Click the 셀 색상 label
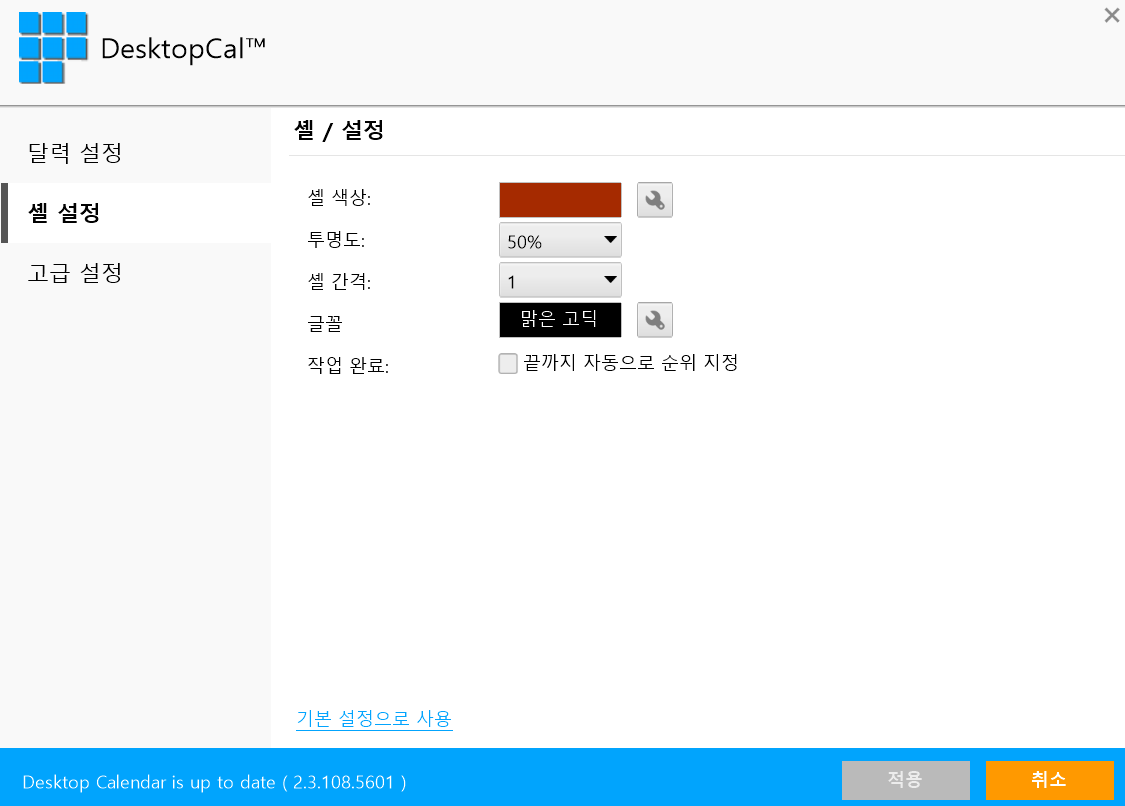Image resolution: width=1125 pixels, height=806 pixels. 339,197
